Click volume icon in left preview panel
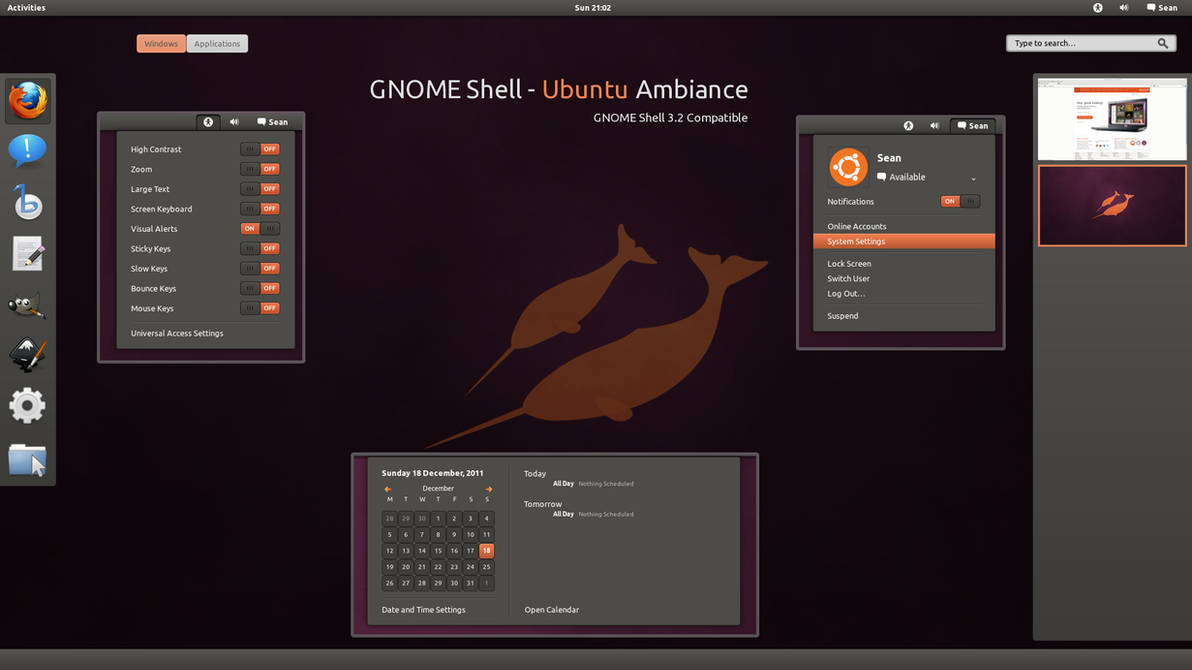The width and height of the screenshot is (1192, 670). pos(234,122)
